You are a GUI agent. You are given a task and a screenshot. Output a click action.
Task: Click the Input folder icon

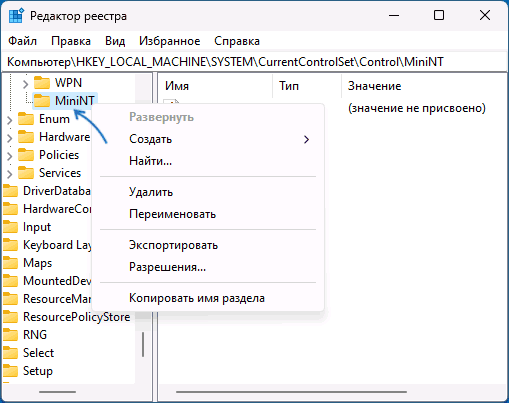click(10, 227)
